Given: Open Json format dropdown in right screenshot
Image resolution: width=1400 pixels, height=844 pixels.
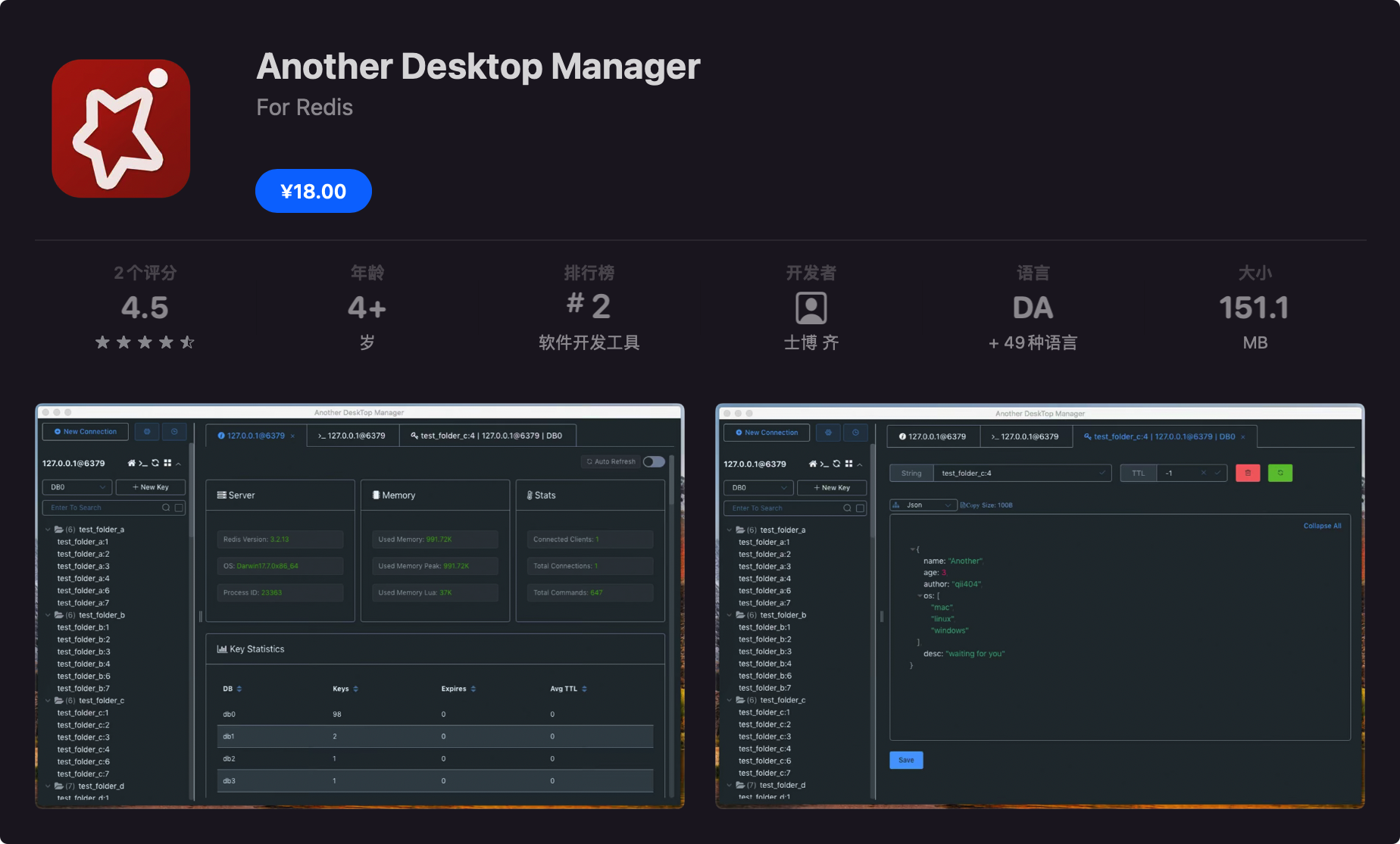Looking at the screenshot, I should point(923,505).
